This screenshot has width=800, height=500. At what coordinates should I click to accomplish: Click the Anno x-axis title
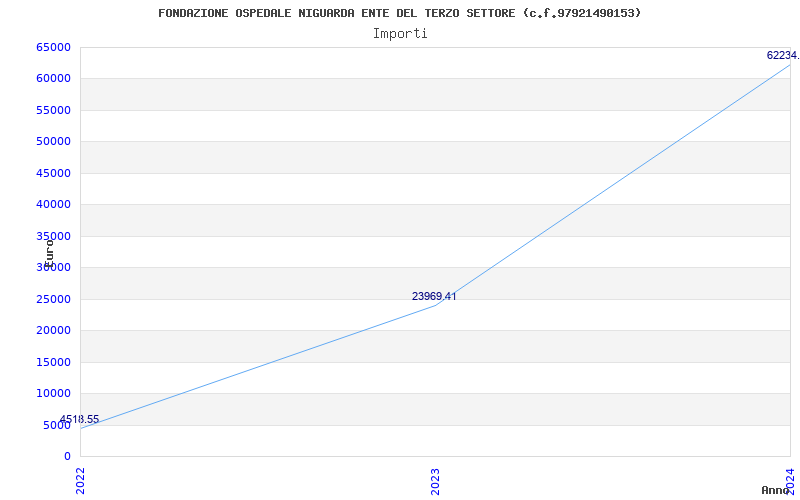point(776,490)
